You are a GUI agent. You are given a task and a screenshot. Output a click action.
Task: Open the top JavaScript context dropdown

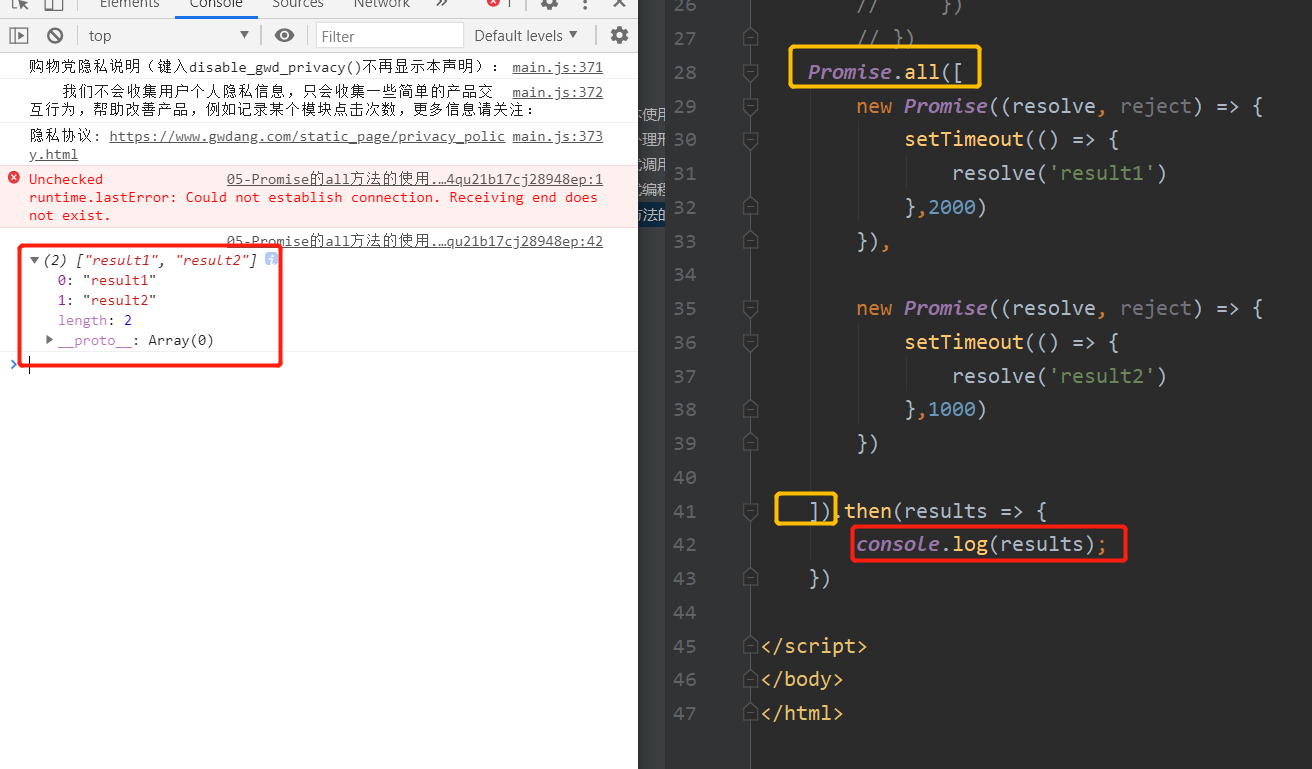pyautogui.click(x=169, y=36)
